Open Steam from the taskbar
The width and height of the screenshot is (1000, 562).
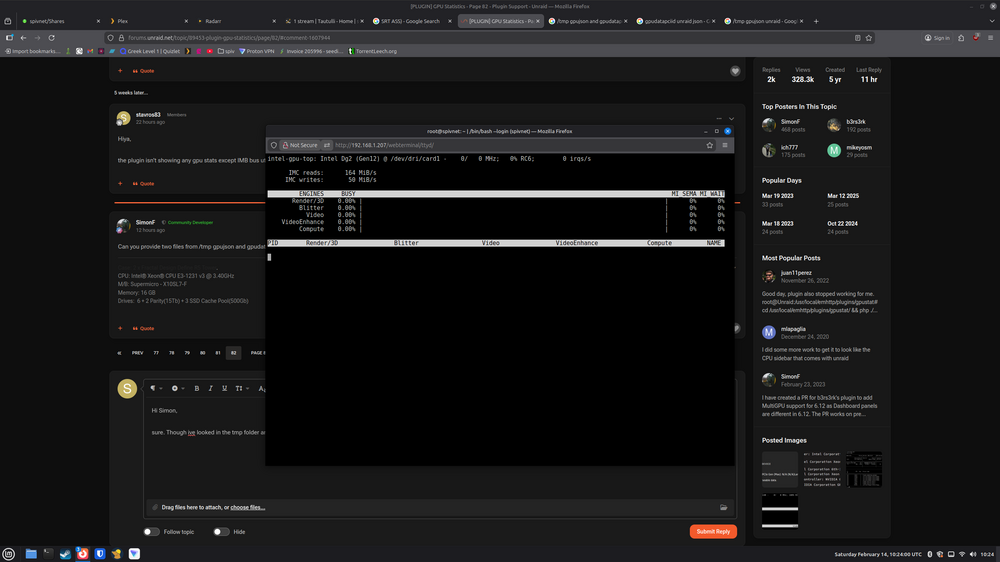pyautogui.click(x=65, y=554)
